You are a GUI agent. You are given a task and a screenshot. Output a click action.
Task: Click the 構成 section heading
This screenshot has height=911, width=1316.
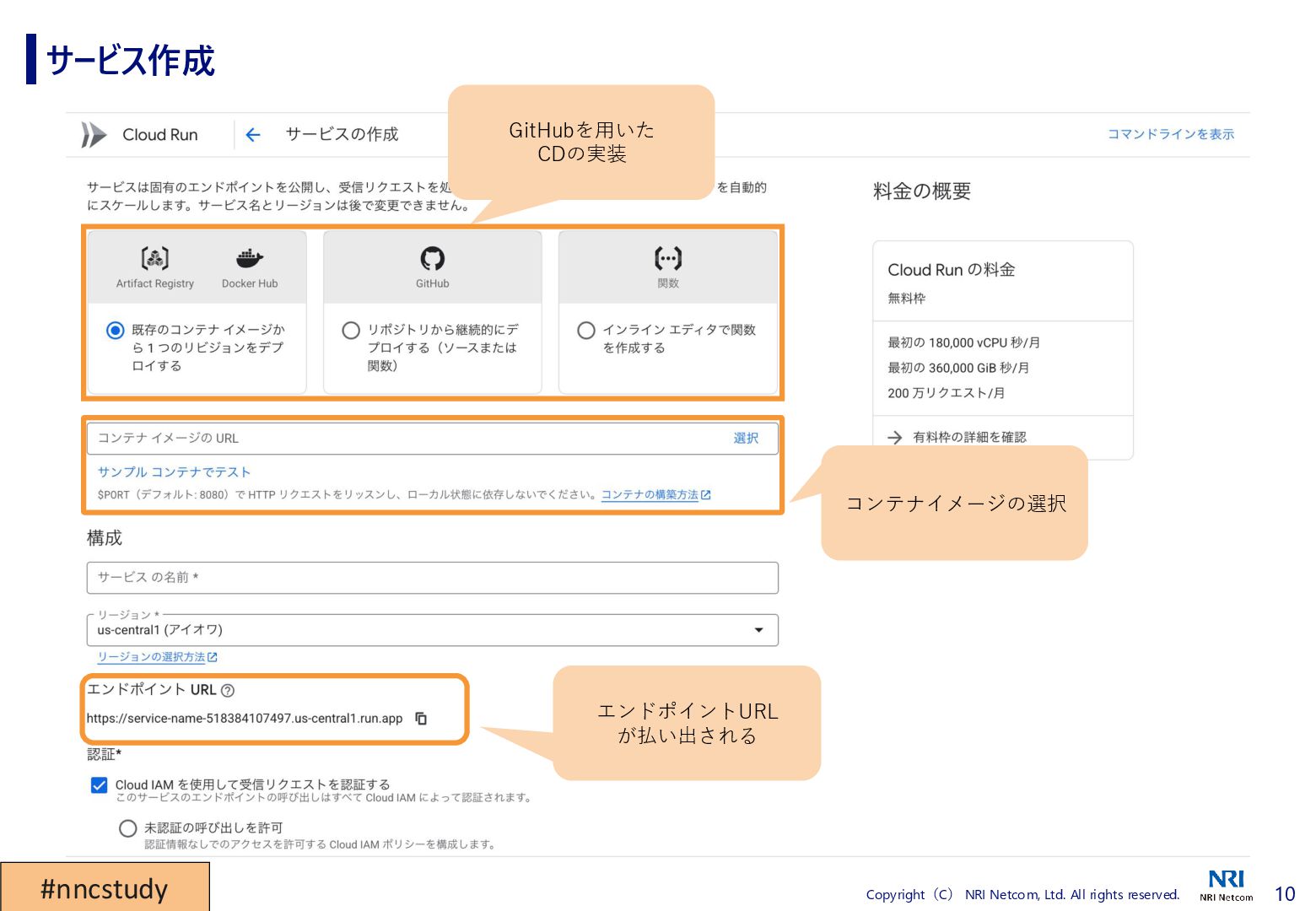pyautogui.click(x=105, y=538)
